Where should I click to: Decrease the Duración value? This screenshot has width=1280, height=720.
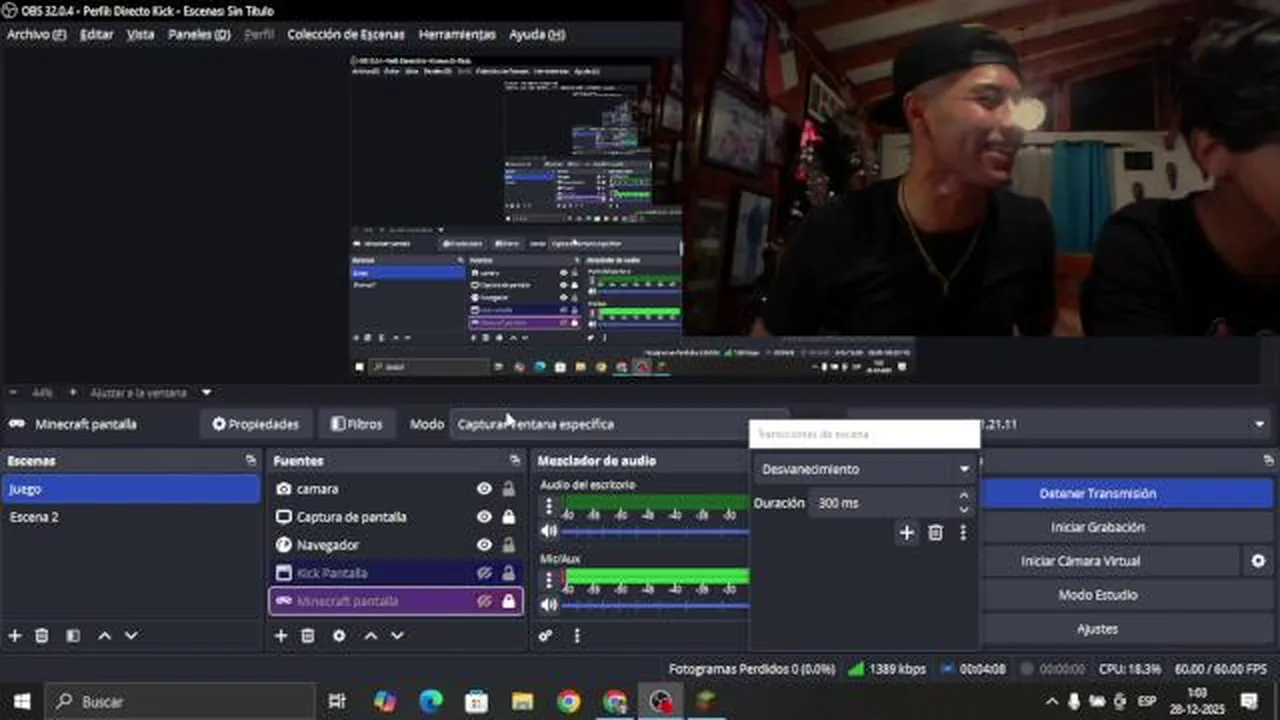point(964,510)
